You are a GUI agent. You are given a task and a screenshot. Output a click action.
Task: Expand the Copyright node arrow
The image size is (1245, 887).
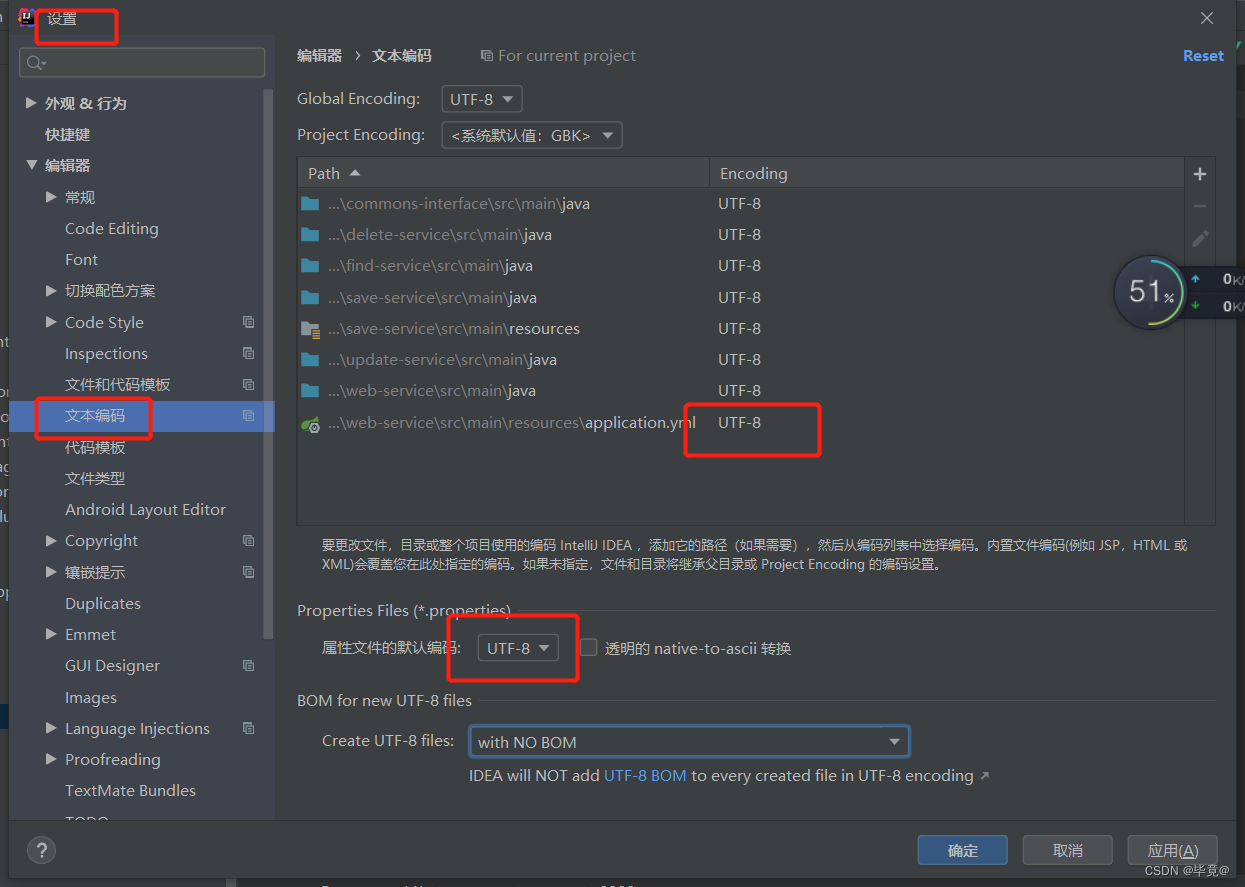[x=51, y=540]
